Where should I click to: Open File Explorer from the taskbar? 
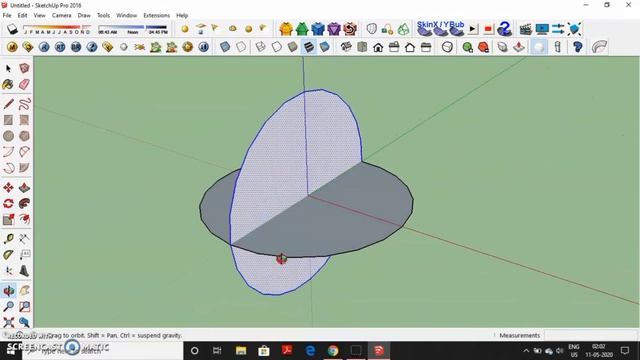(241, 351)
